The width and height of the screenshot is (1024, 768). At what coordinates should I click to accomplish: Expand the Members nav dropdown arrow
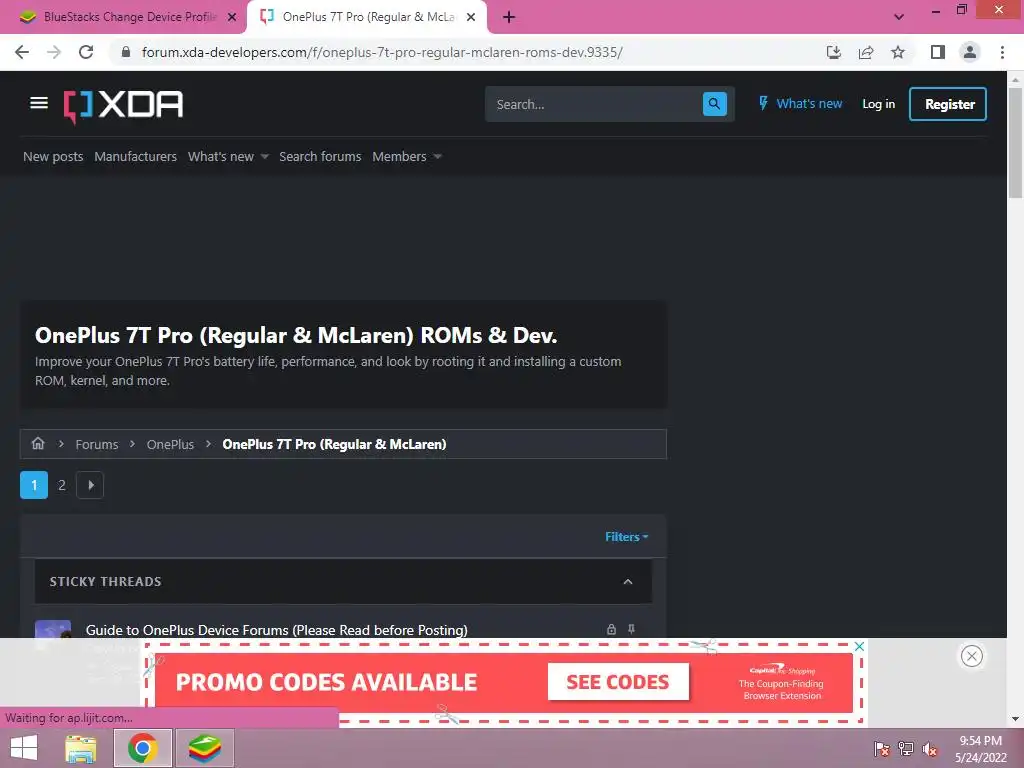click(438, 157)
